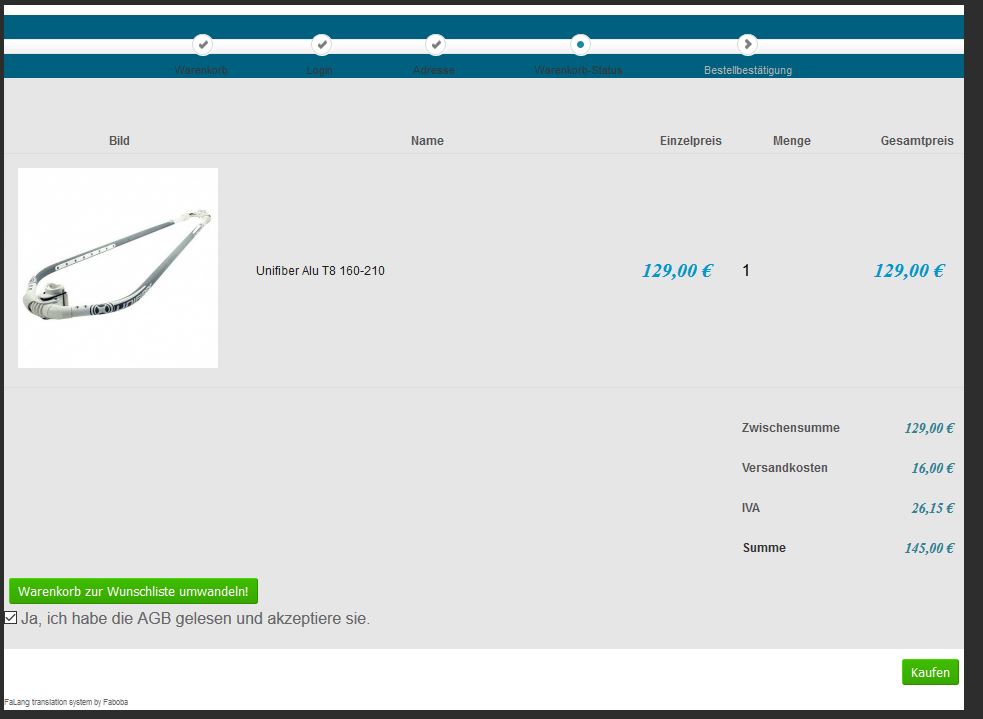Viewport: 983px width, 719px height.
Task: Click the IVA label
Action: 750,508
